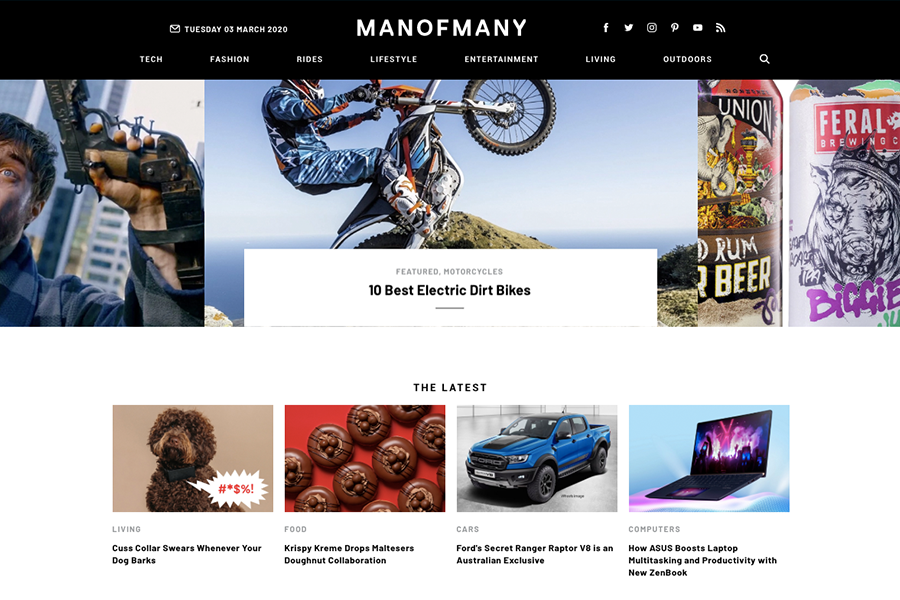900x600 pixels.
Task: Open the YouTube social icon
Action: tap(697, 28)
